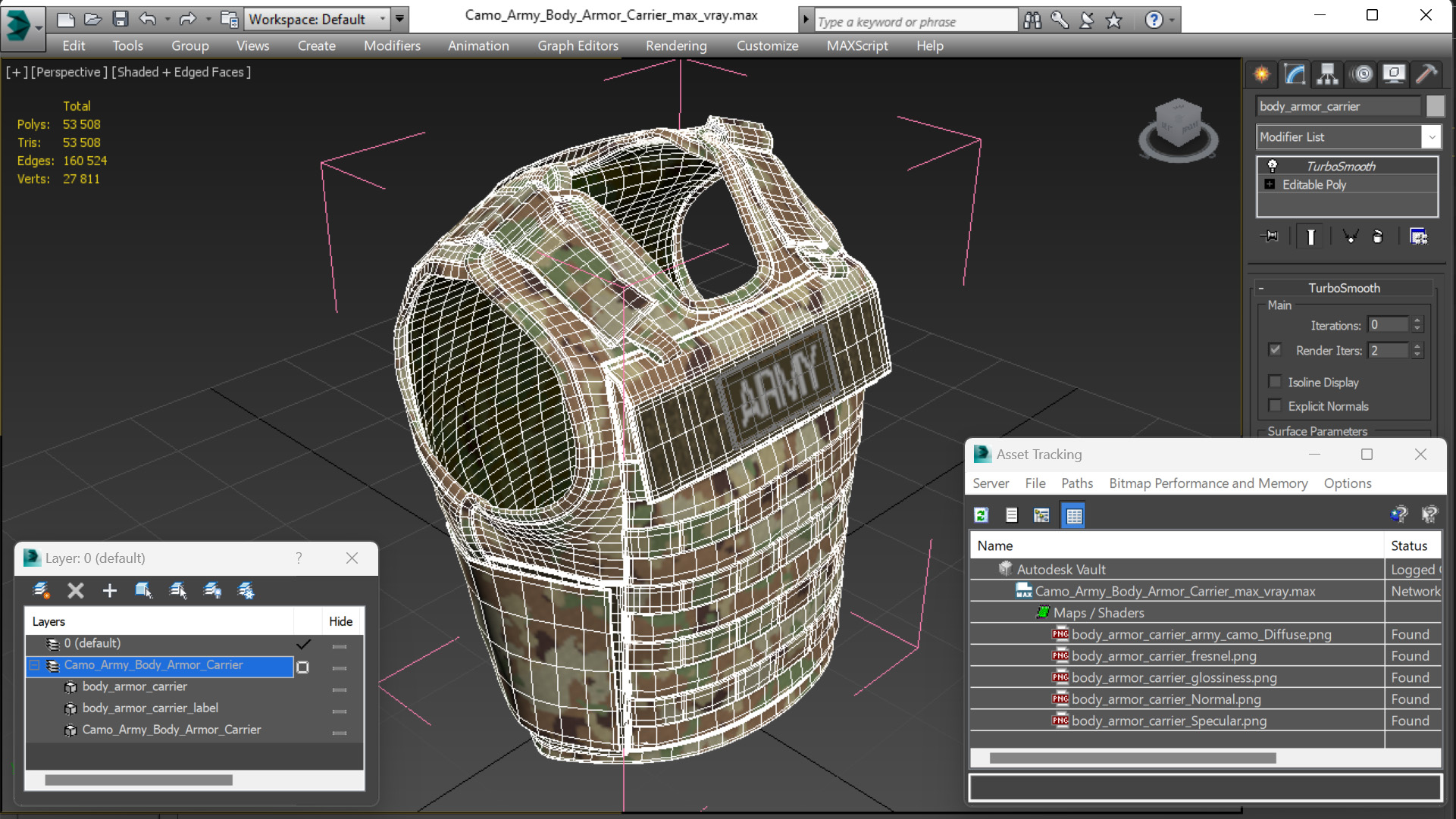Screen dimensions: 1456x819
Task: Remove modifier from the stack
Action: pos(1378,236)
